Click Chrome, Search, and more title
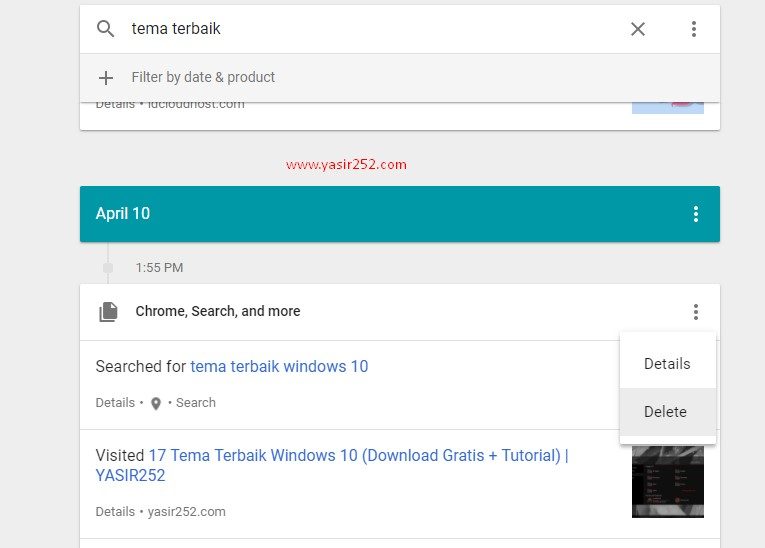Screen dimensions: 765x548 pyautogui.click(x=218, y=311)
